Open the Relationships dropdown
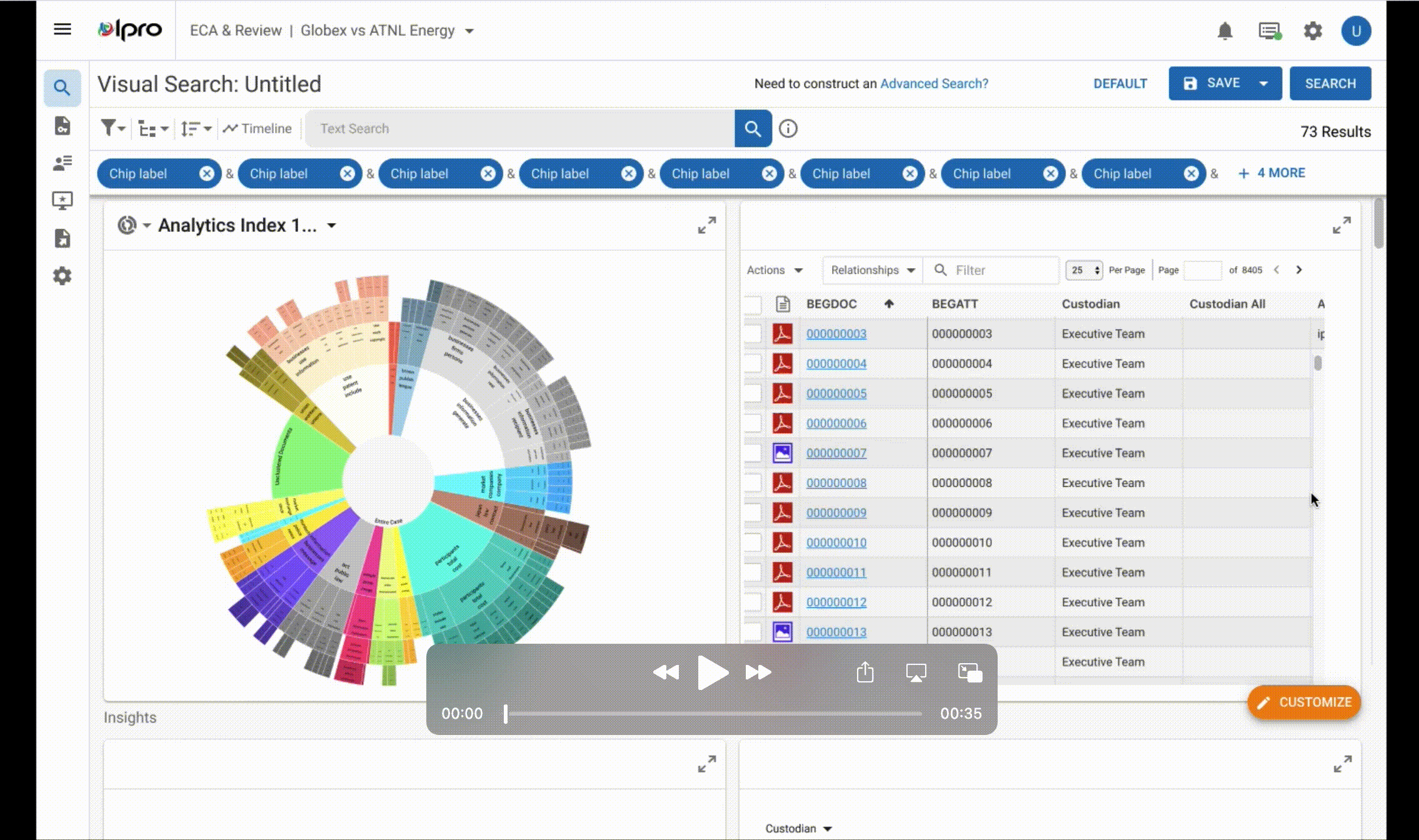 871,270
